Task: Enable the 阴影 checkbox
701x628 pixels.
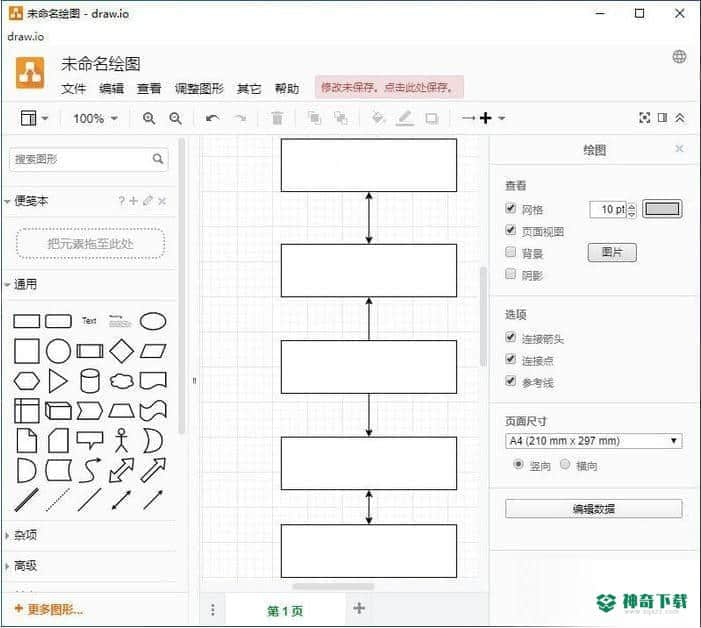Action: (511, 274)
